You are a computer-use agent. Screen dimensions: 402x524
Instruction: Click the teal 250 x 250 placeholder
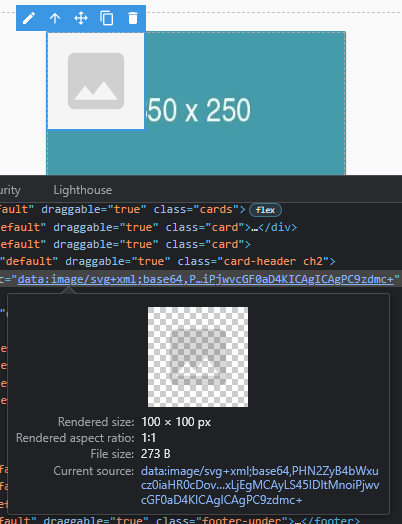point(245,104)
